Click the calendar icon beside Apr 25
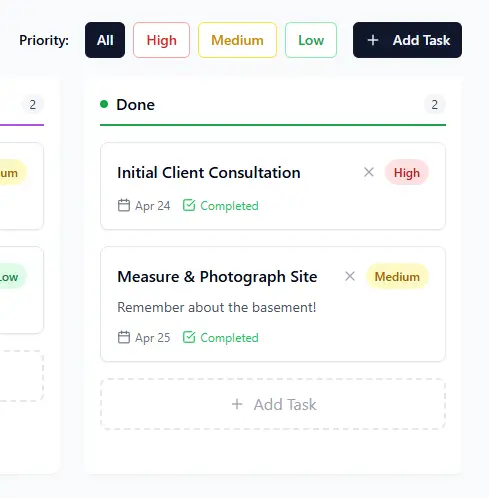Viewport: 489px width, 498px height. (124, 337)
